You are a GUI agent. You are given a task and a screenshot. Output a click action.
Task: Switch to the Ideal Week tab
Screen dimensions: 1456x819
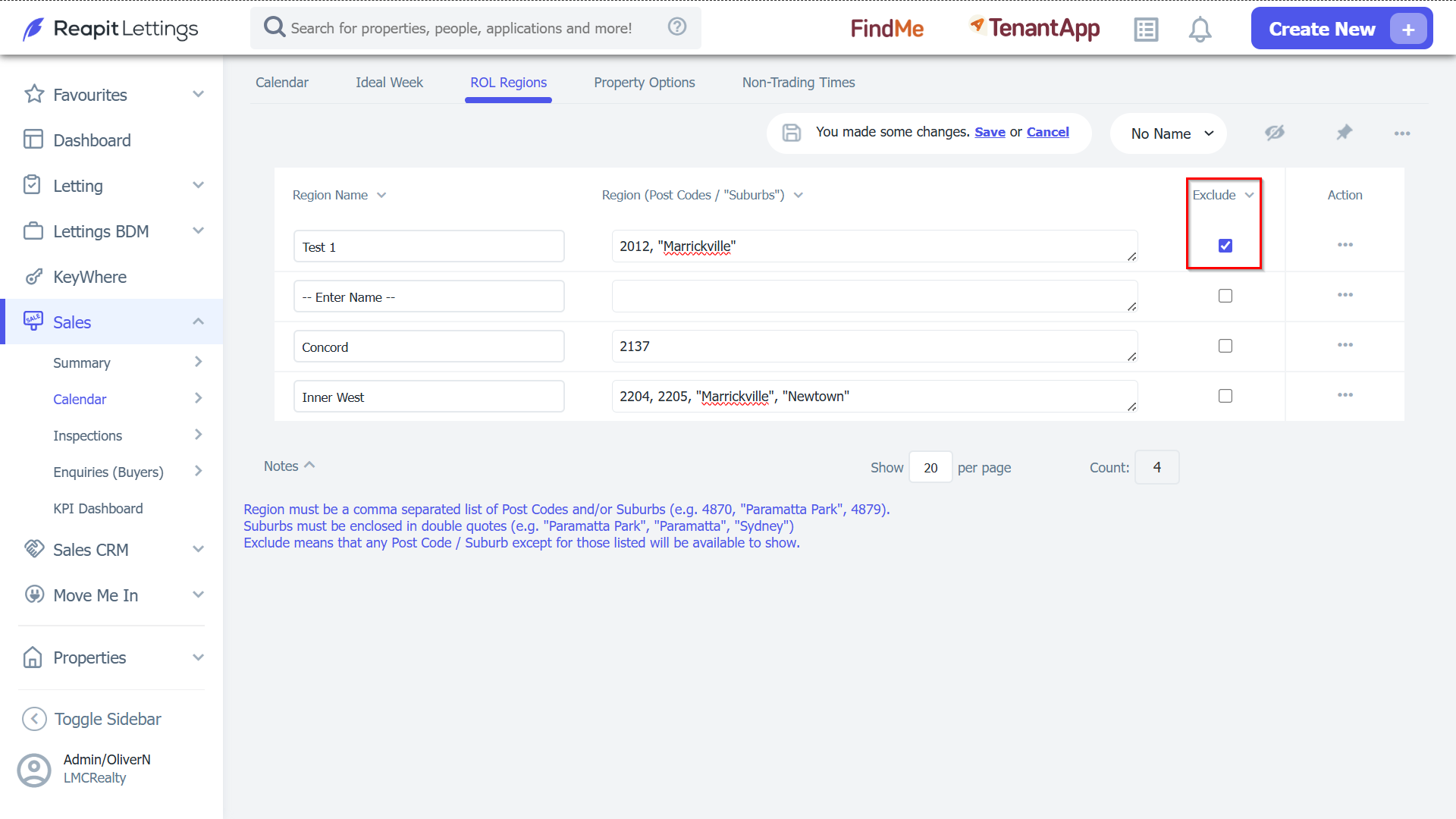[389, 83]
